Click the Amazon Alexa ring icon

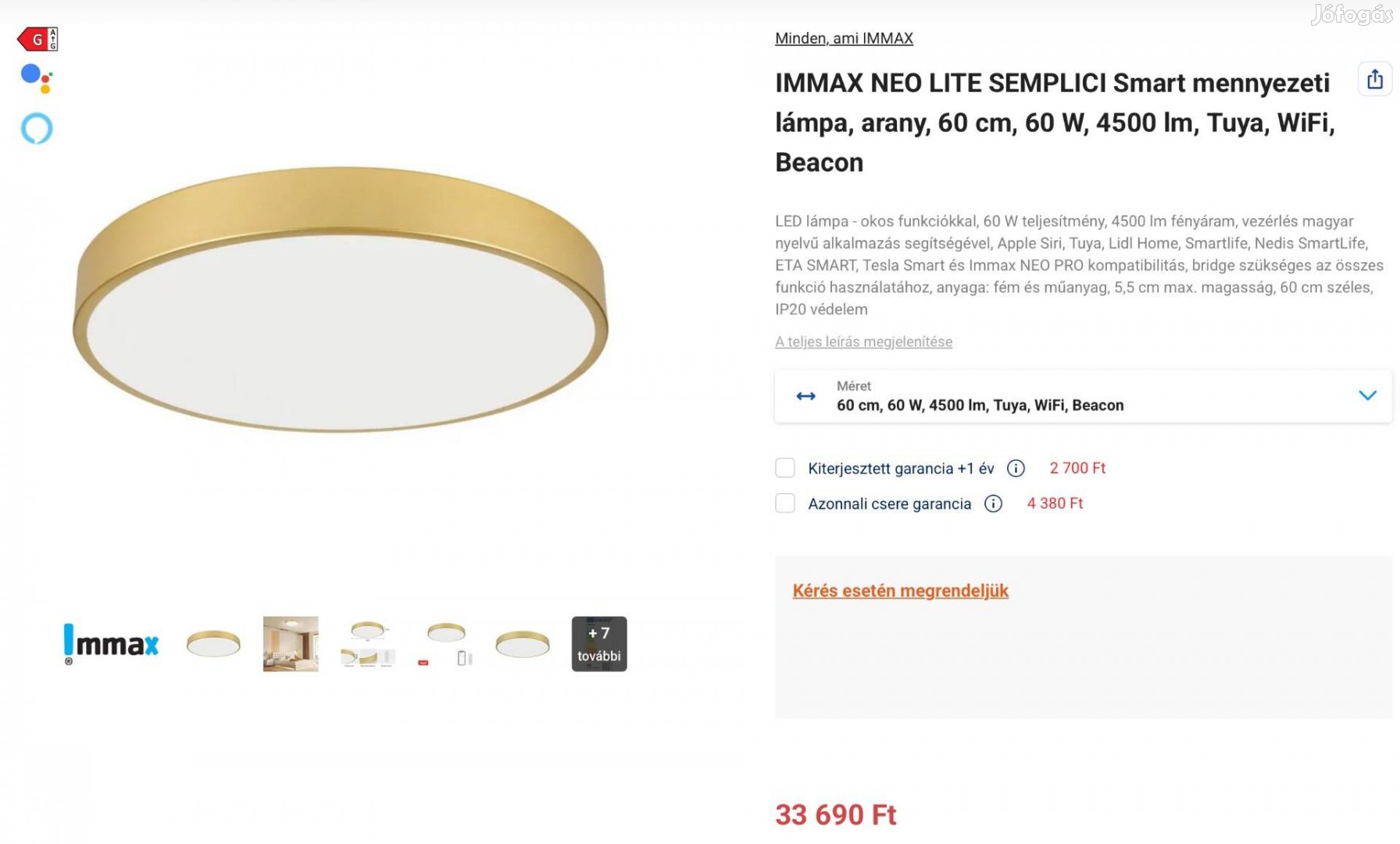pos(37,129)
